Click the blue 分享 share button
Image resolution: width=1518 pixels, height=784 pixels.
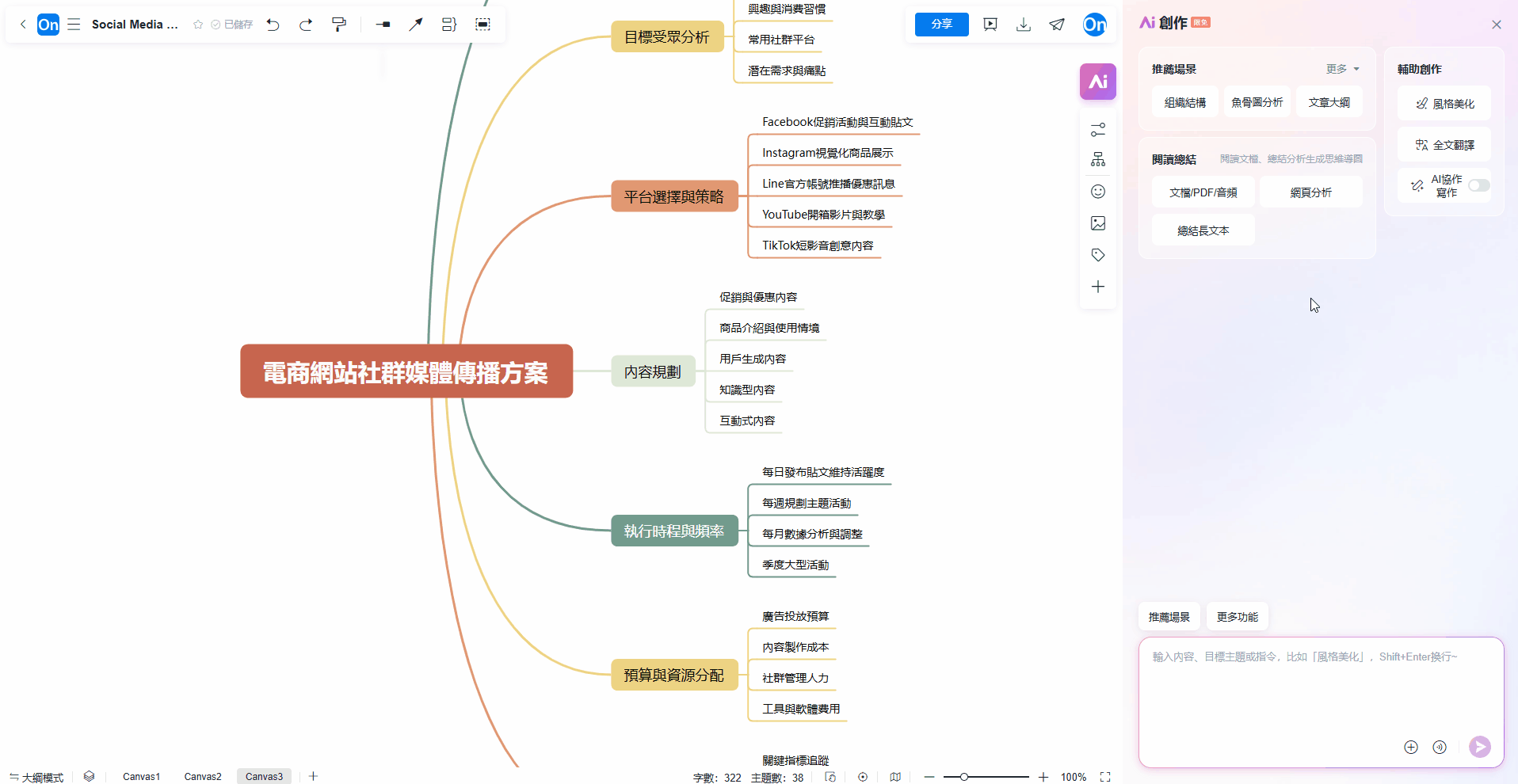point(941,25)
